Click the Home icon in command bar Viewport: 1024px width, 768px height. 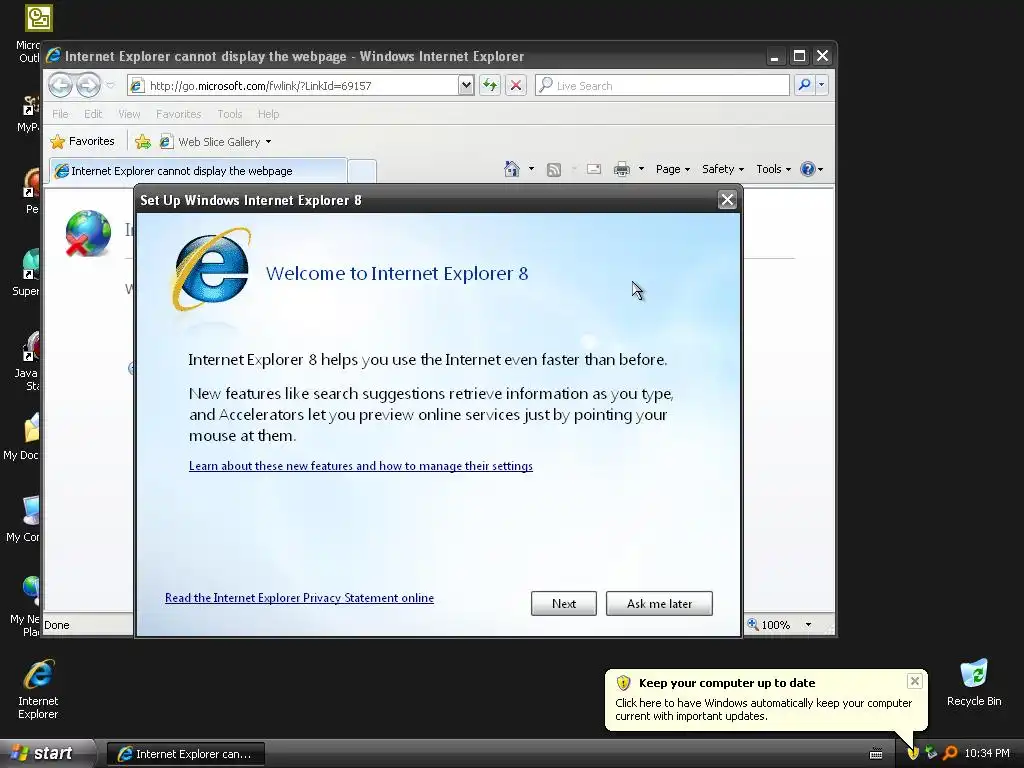[511, 169]
